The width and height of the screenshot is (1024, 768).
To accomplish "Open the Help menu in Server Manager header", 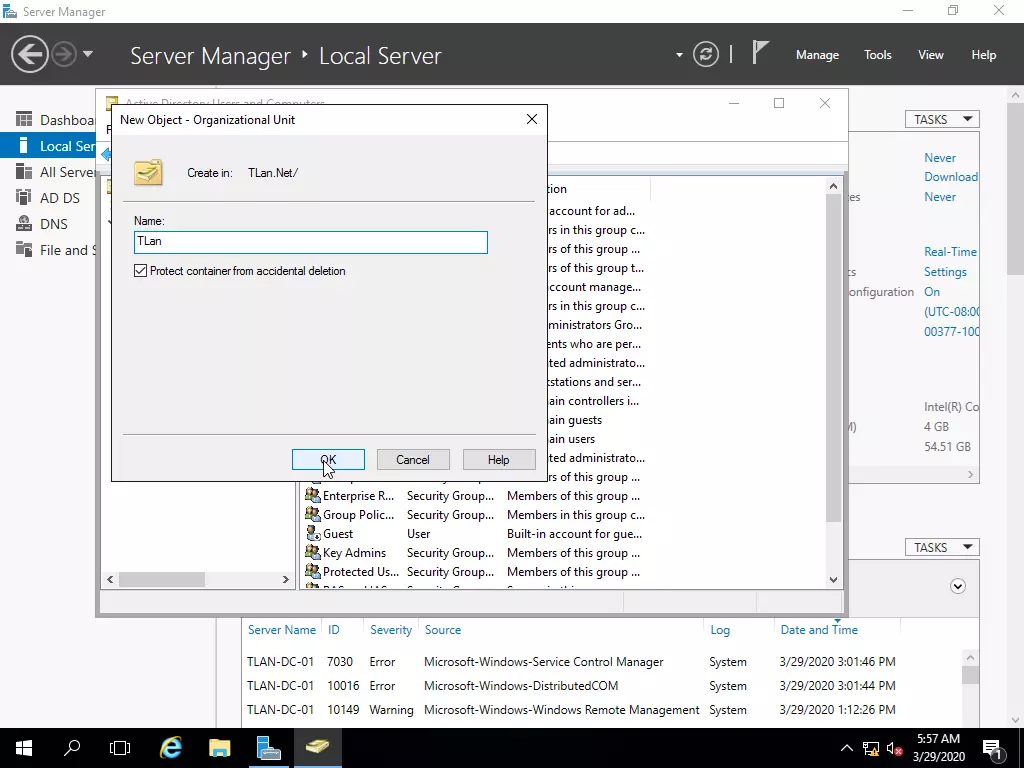I will coord(983,55).
